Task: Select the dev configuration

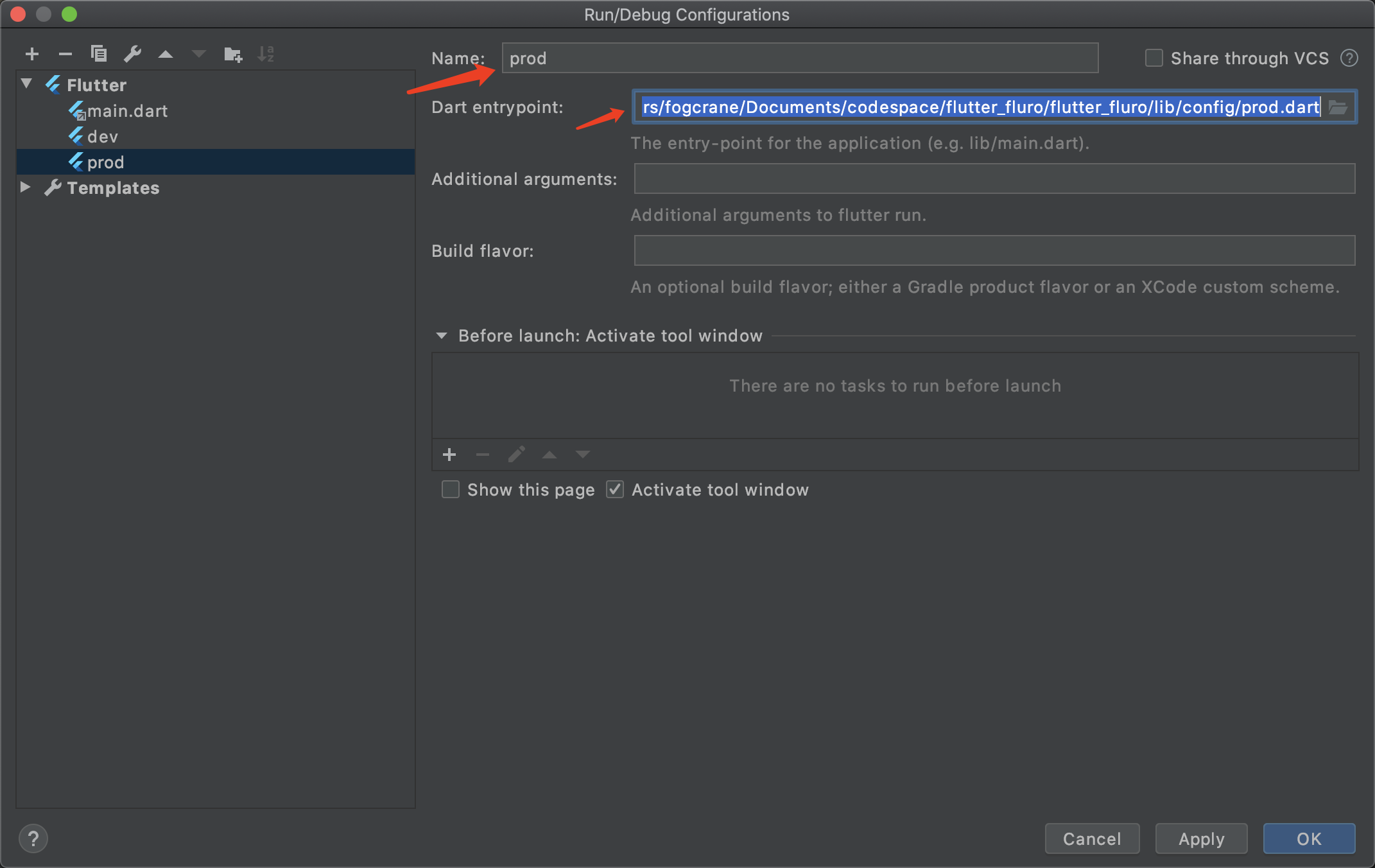Action: (x=103, y=137)
